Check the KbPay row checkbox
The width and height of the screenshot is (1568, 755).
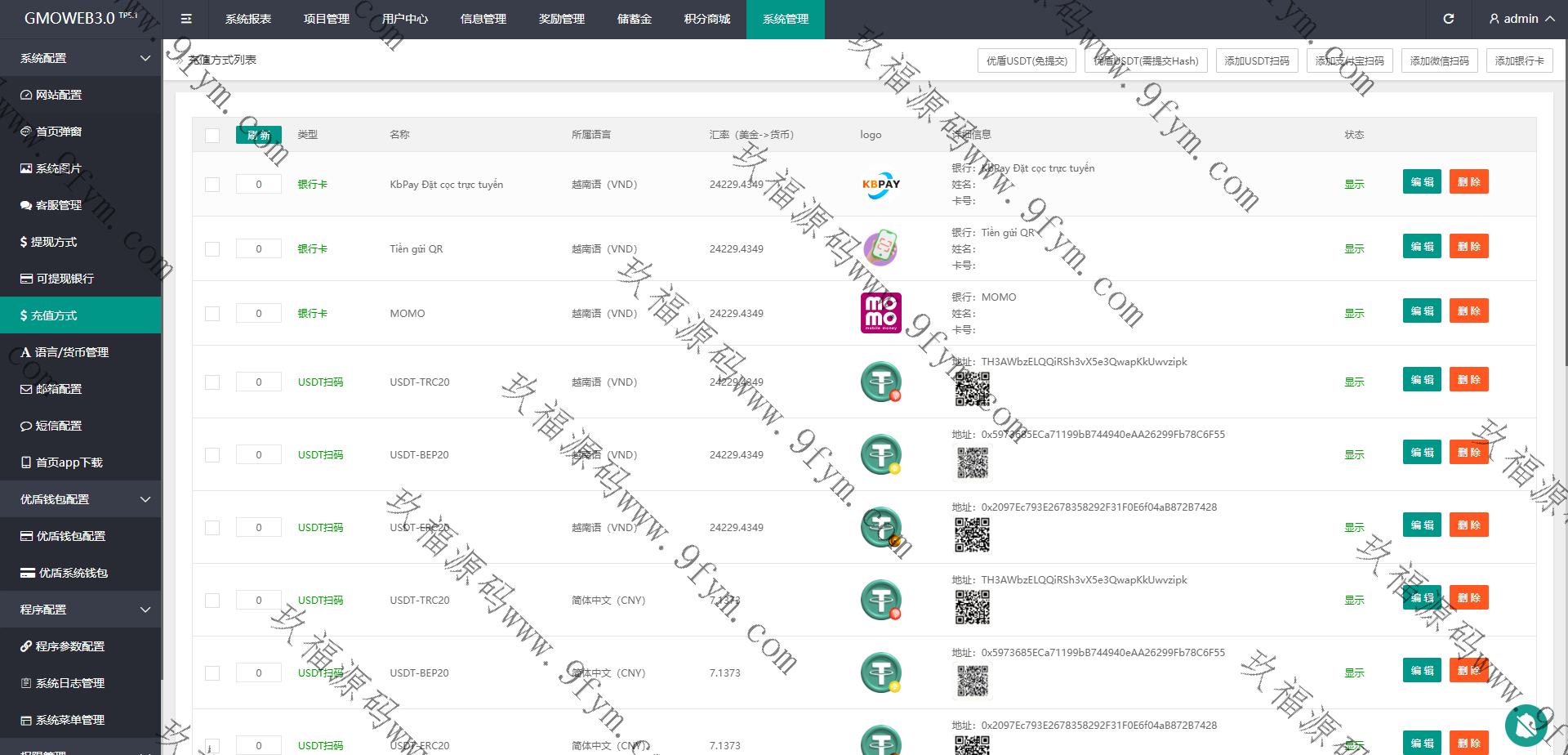pos(212,185)
